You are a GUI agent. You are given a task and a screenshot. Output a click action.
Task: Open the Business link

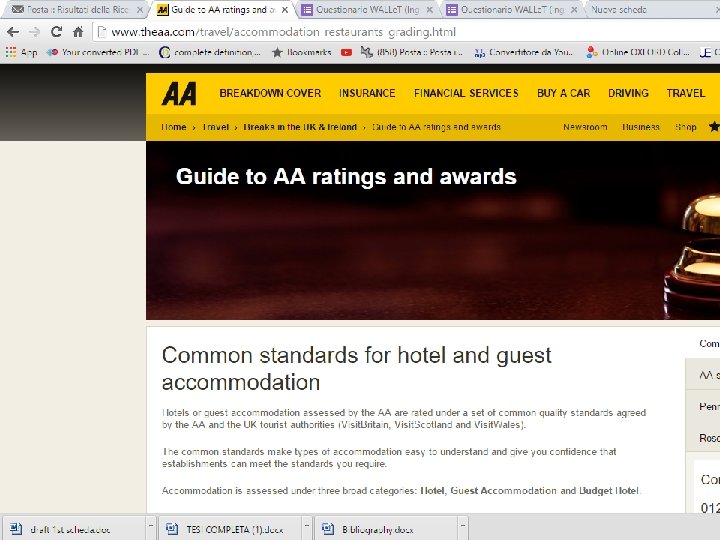click(641, 127)
